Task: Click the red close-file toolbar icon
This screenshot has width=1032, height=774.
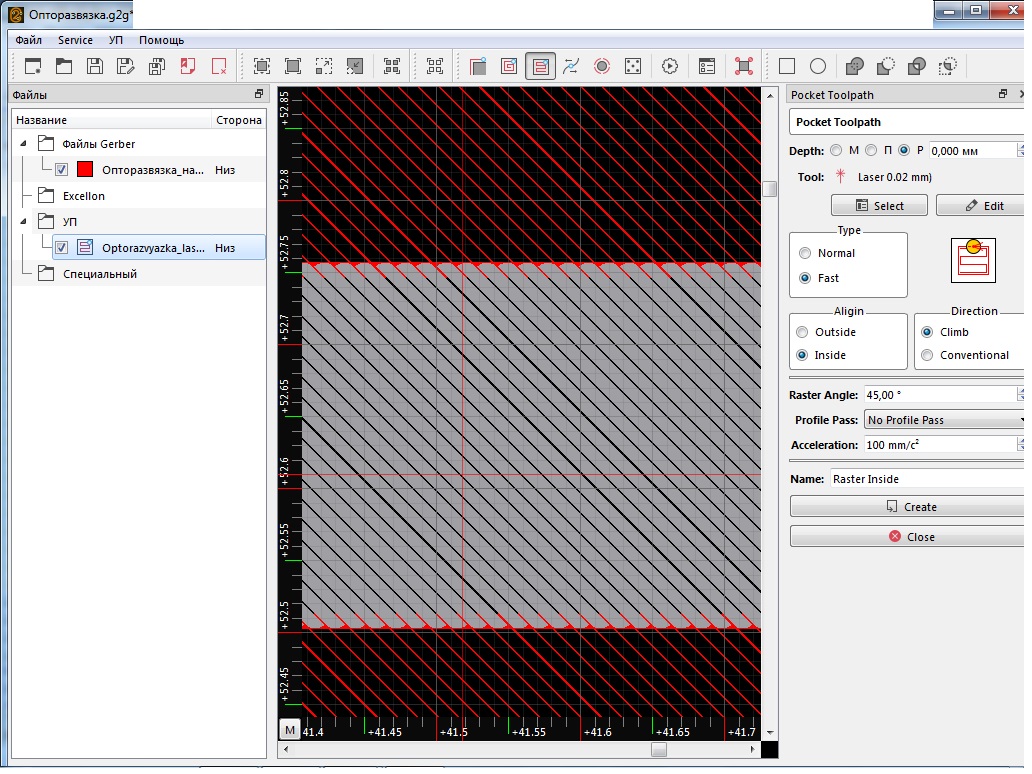Action: click(219, 66)
